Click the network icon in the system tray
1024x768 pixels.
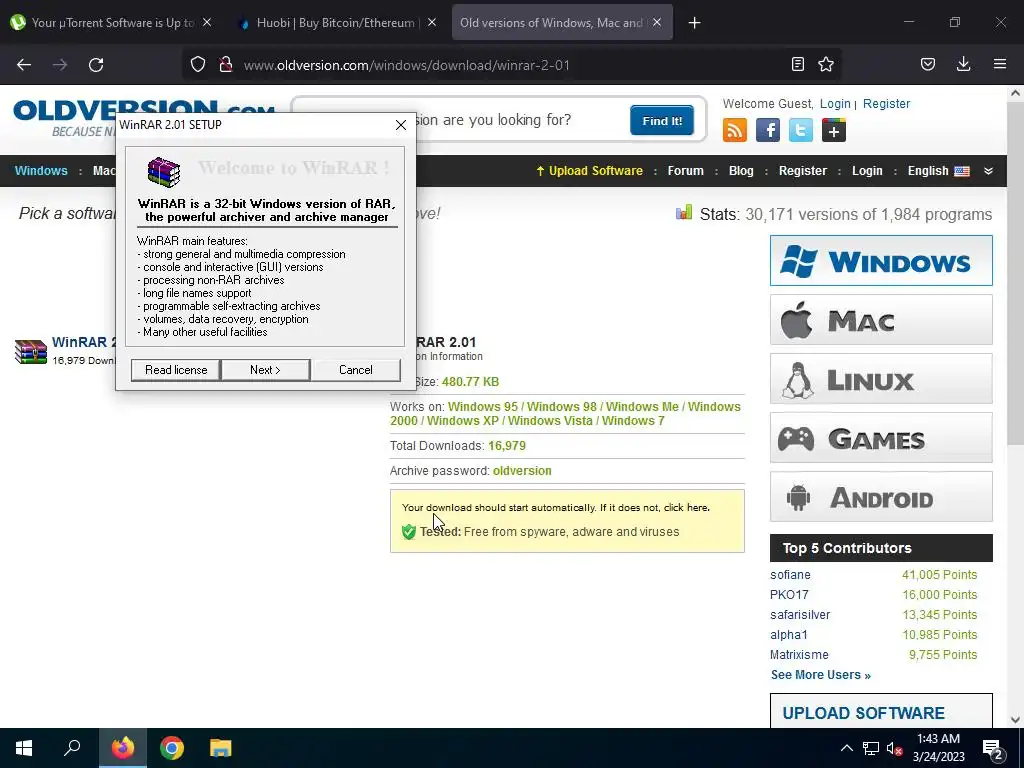871,748
